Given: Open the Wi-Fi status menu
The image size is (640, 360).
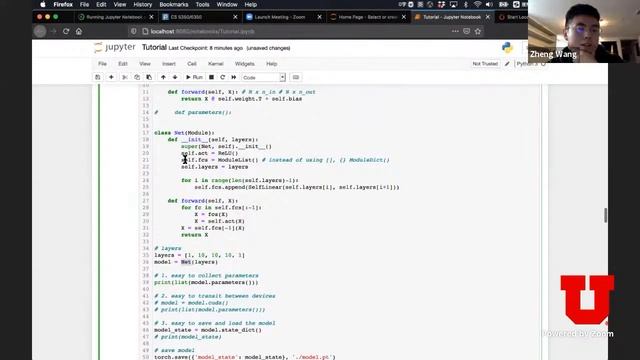Looking at the screenshot, I should click(x=478, y=4).
